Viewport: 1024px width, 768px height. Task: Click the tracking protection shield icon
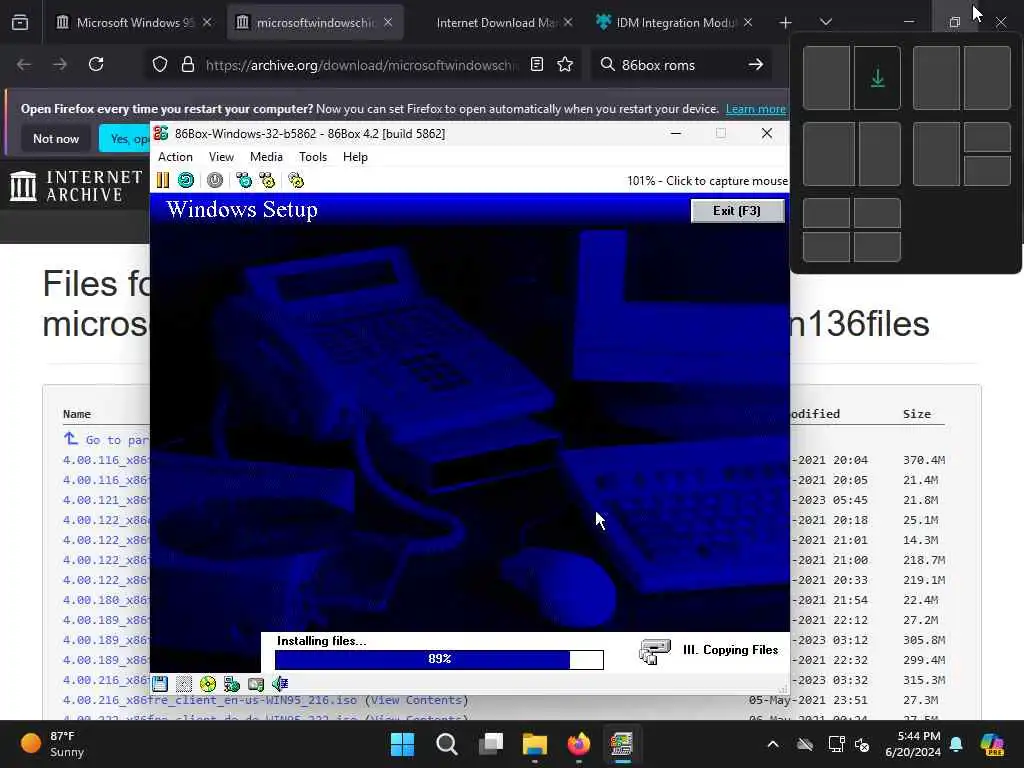[160, 64]
